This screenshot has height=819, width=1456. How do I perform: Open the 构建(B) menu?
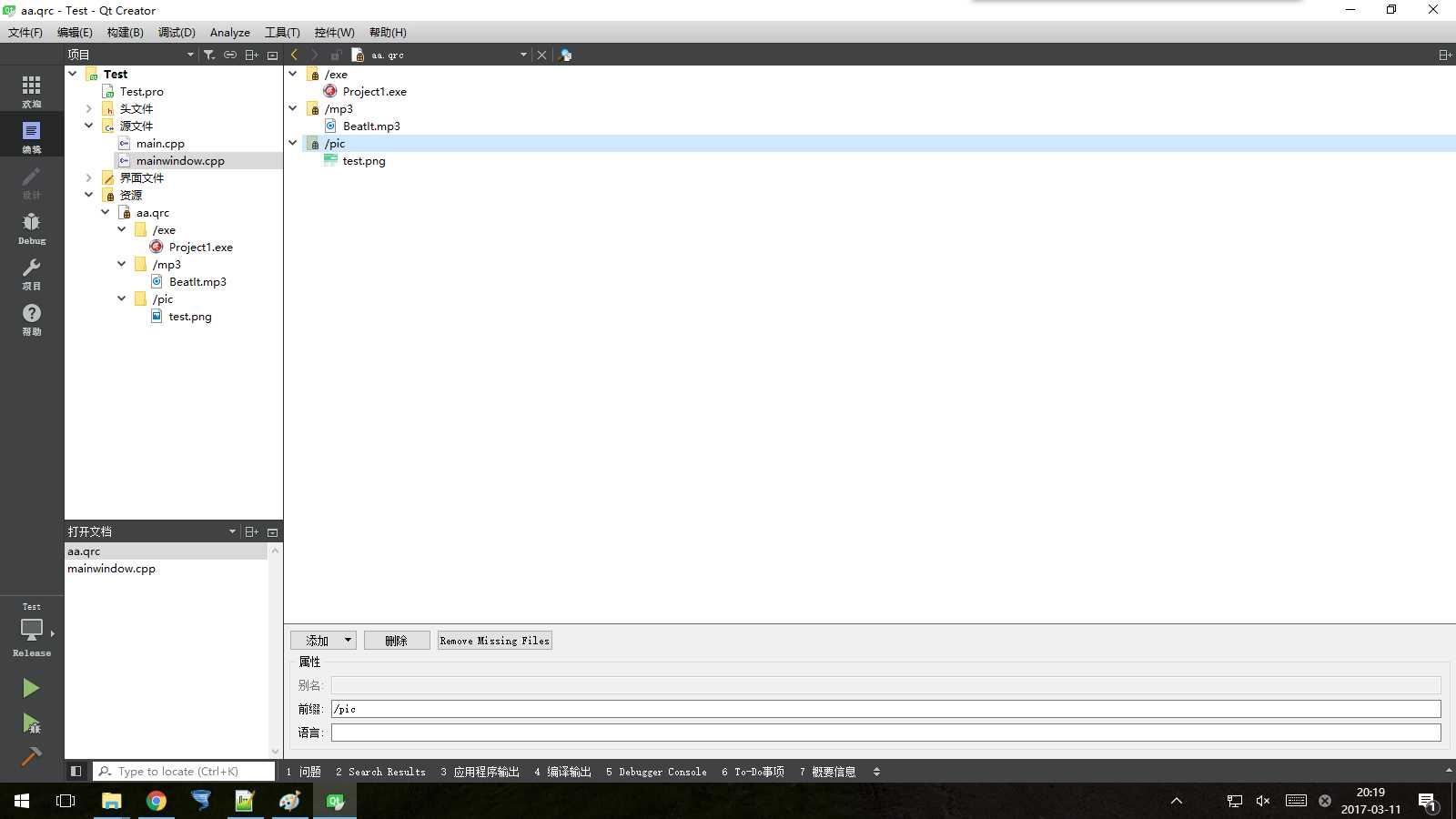125,32
